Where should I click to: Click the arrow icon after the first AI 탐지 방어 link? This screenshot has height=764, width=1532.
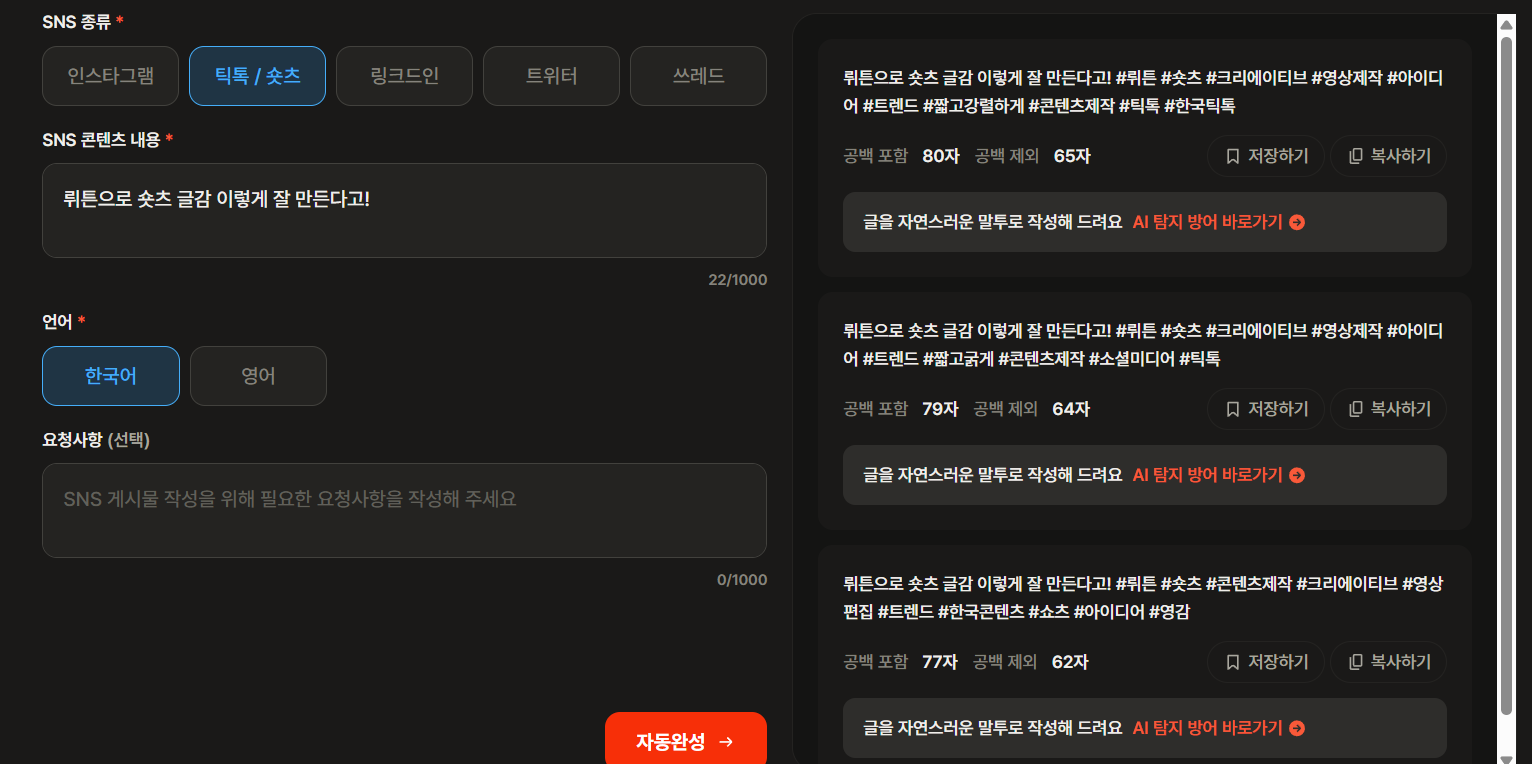(x=1297, y=222)
